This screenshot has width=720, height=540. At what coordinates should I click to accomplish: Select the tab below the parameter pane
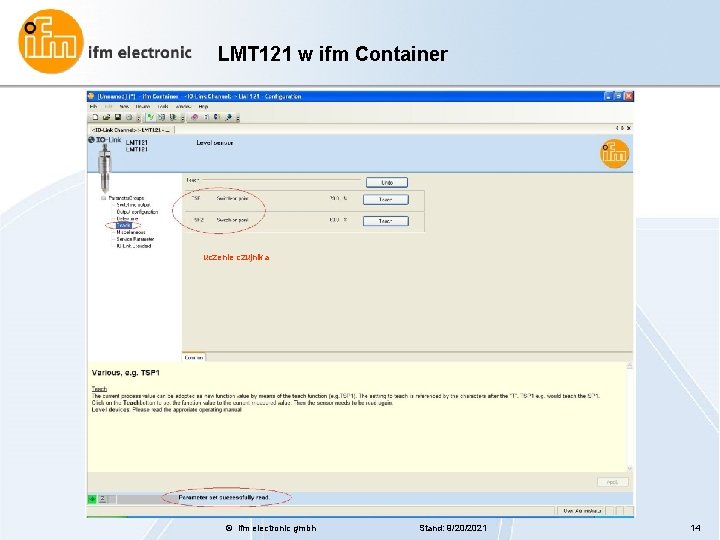point(194,357)
